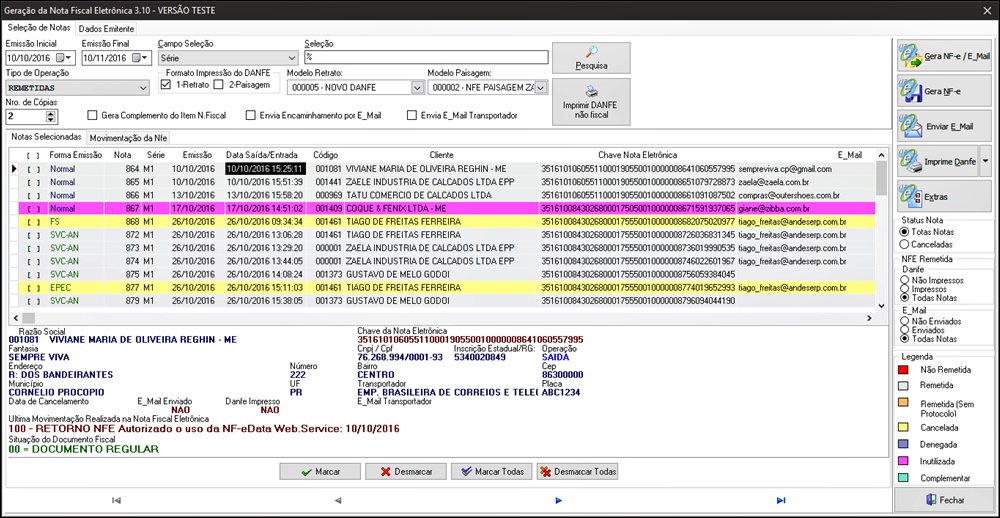Mark checkbox for nota 867 row
Screen dimensions: 1000x518
(x=33, y=209)
